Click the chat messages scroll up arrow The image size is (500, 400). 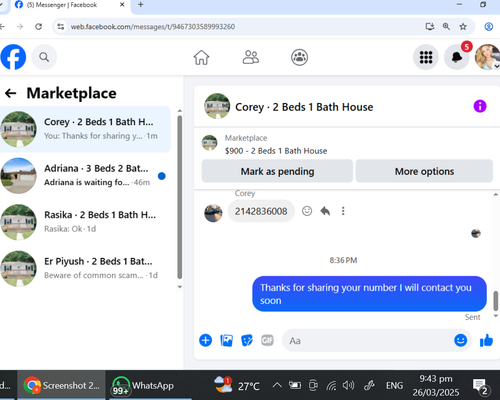[496, 194]
